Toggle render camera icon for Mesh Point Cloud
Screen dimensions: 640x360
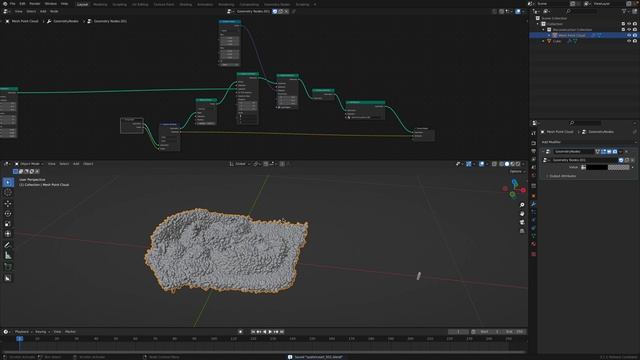(x=635, y=36)
